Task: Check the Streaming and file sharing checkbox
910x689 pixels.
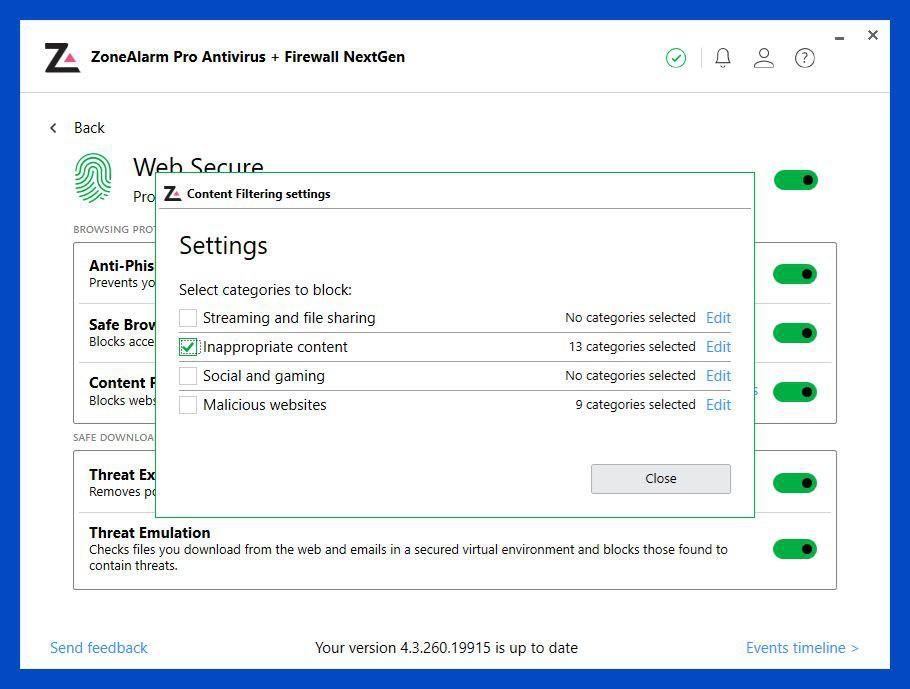Action: pyautogui.click(x=188, y=318)
